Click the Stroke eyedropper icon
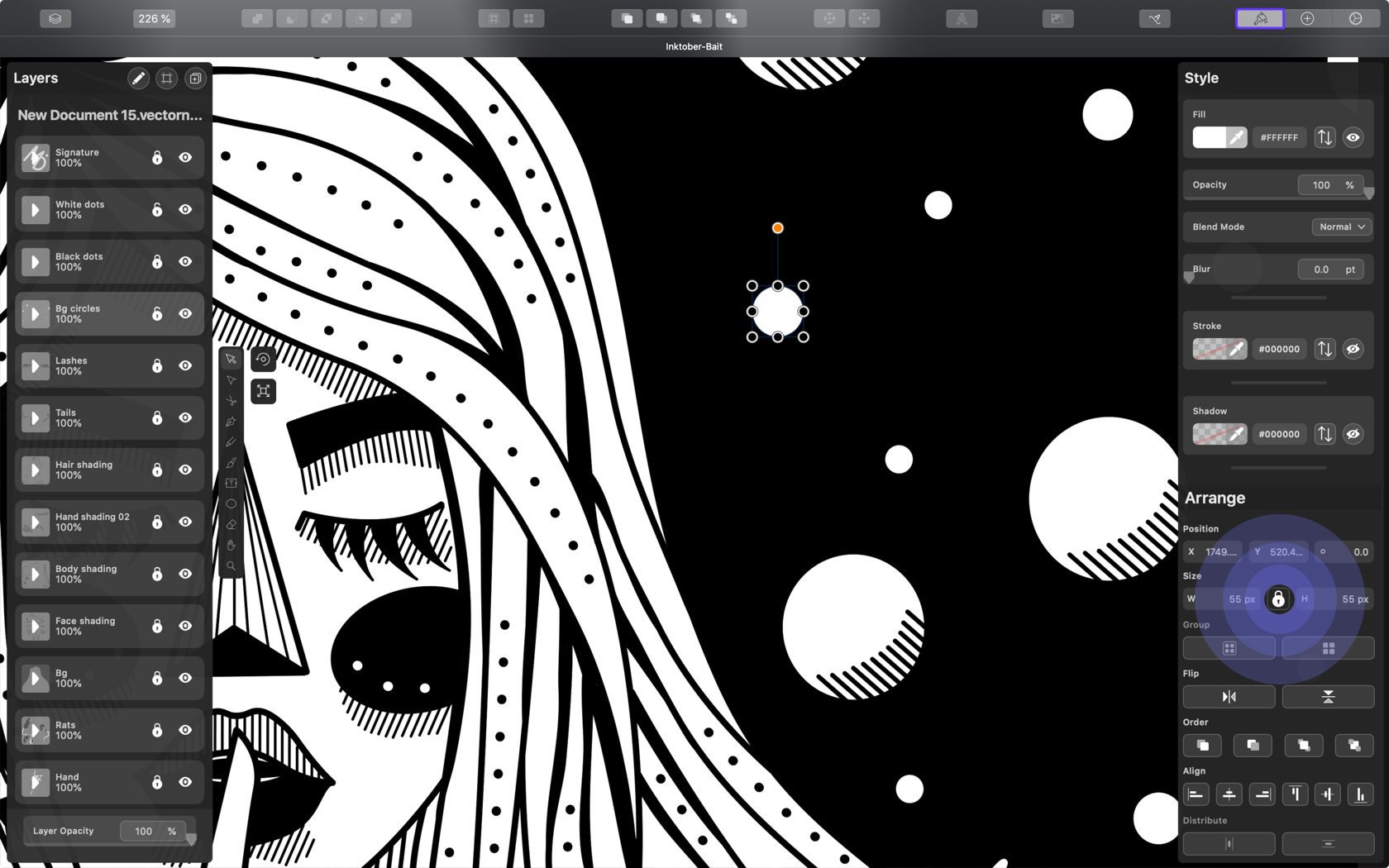Image resolution: width=1389 pixels, height=868 pixels. click(1237, 350)
